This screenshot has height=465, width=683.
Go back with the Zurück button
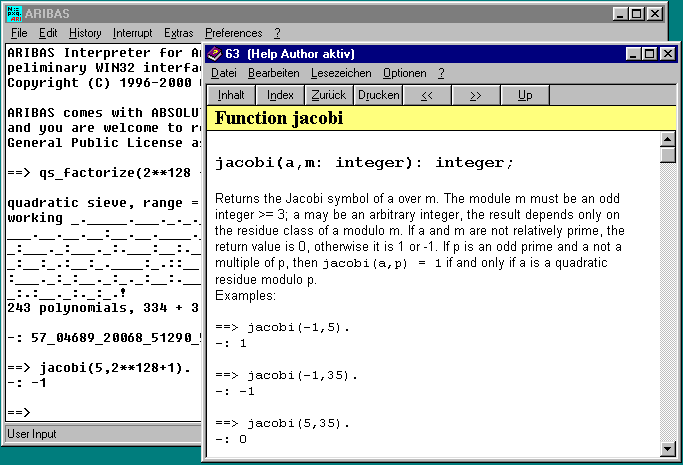point(328,95)
